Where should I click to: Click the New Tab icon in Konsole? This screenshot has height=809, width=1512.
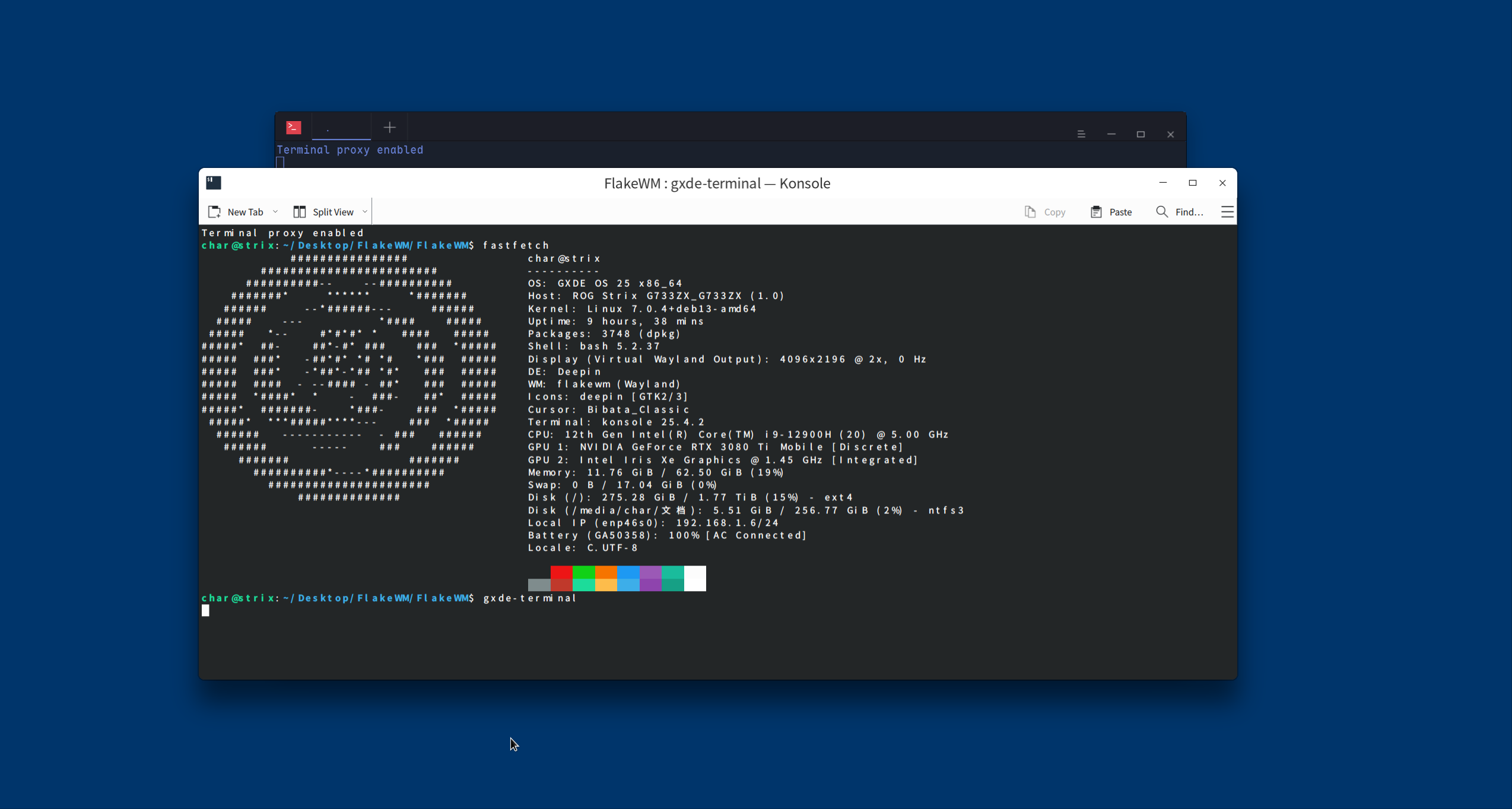coord(214,212)
